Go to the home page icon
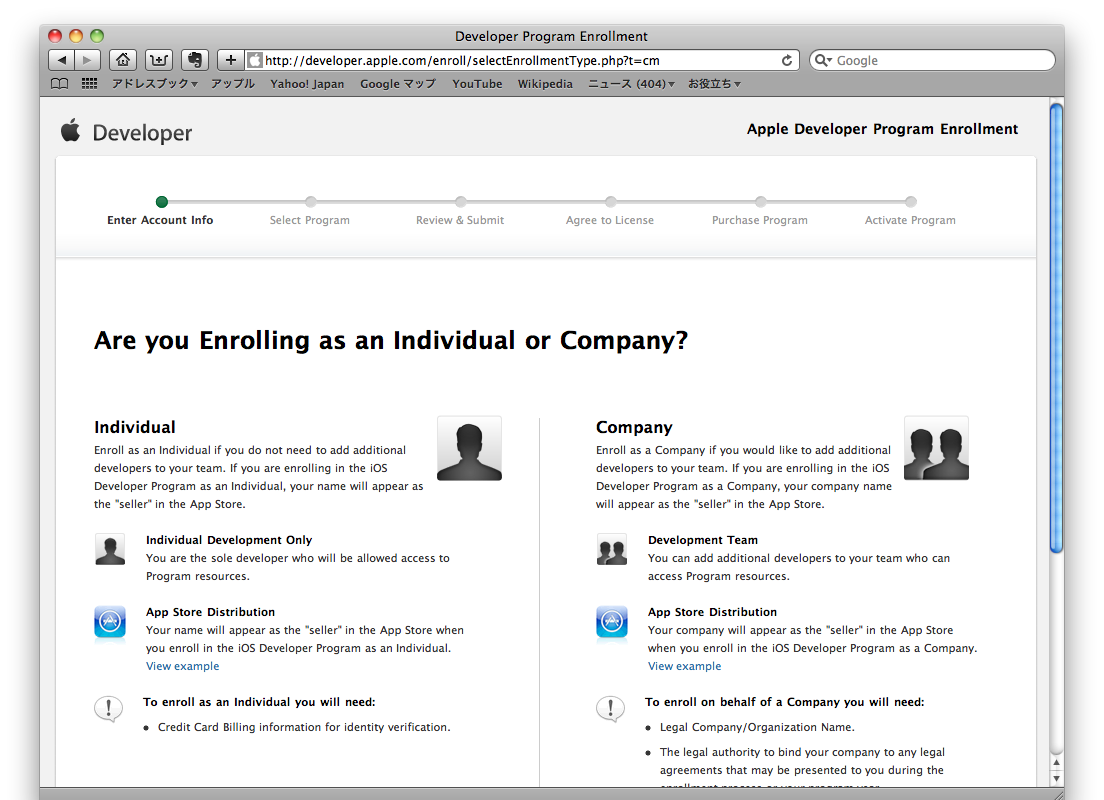The width and height of the screenshot is (1104, 800). click(122, 60)
